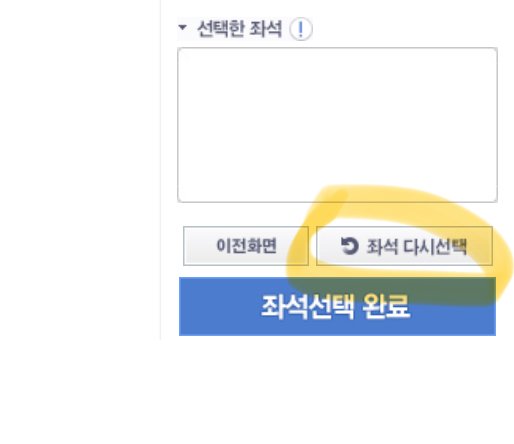
Task: Confirm seats with 좌석선택 완료
Action: click(x=337, y=306)
